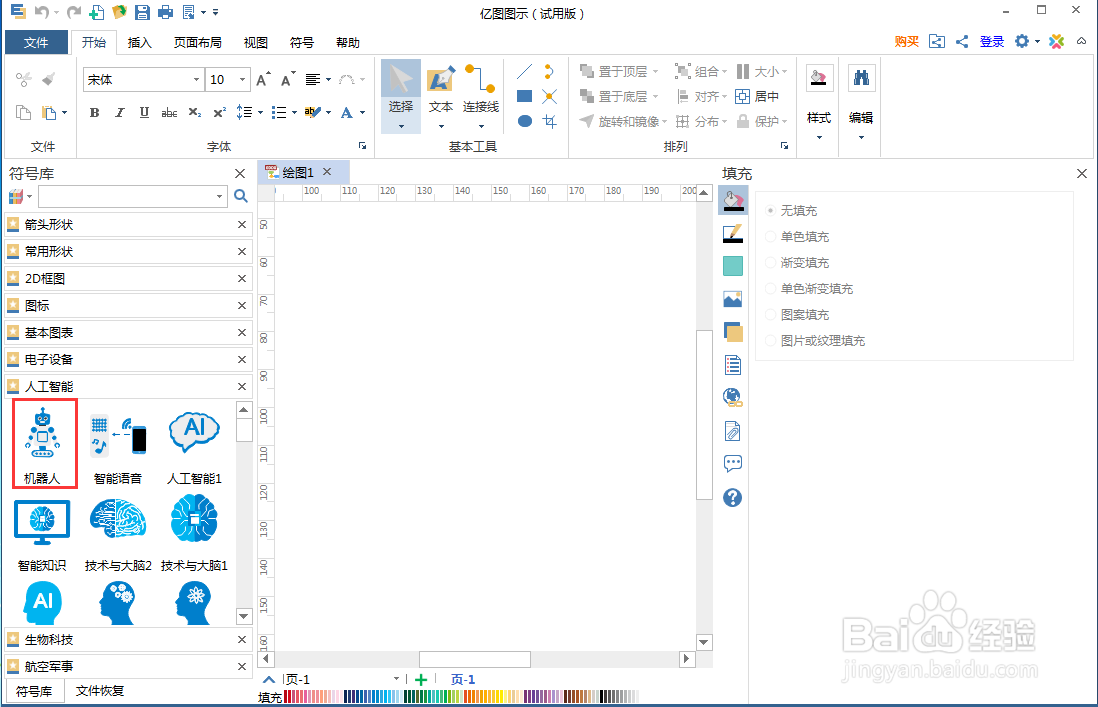Open the font size 10 dropdown
Viewport: 1098px width, 707px height.
[242, 80]
